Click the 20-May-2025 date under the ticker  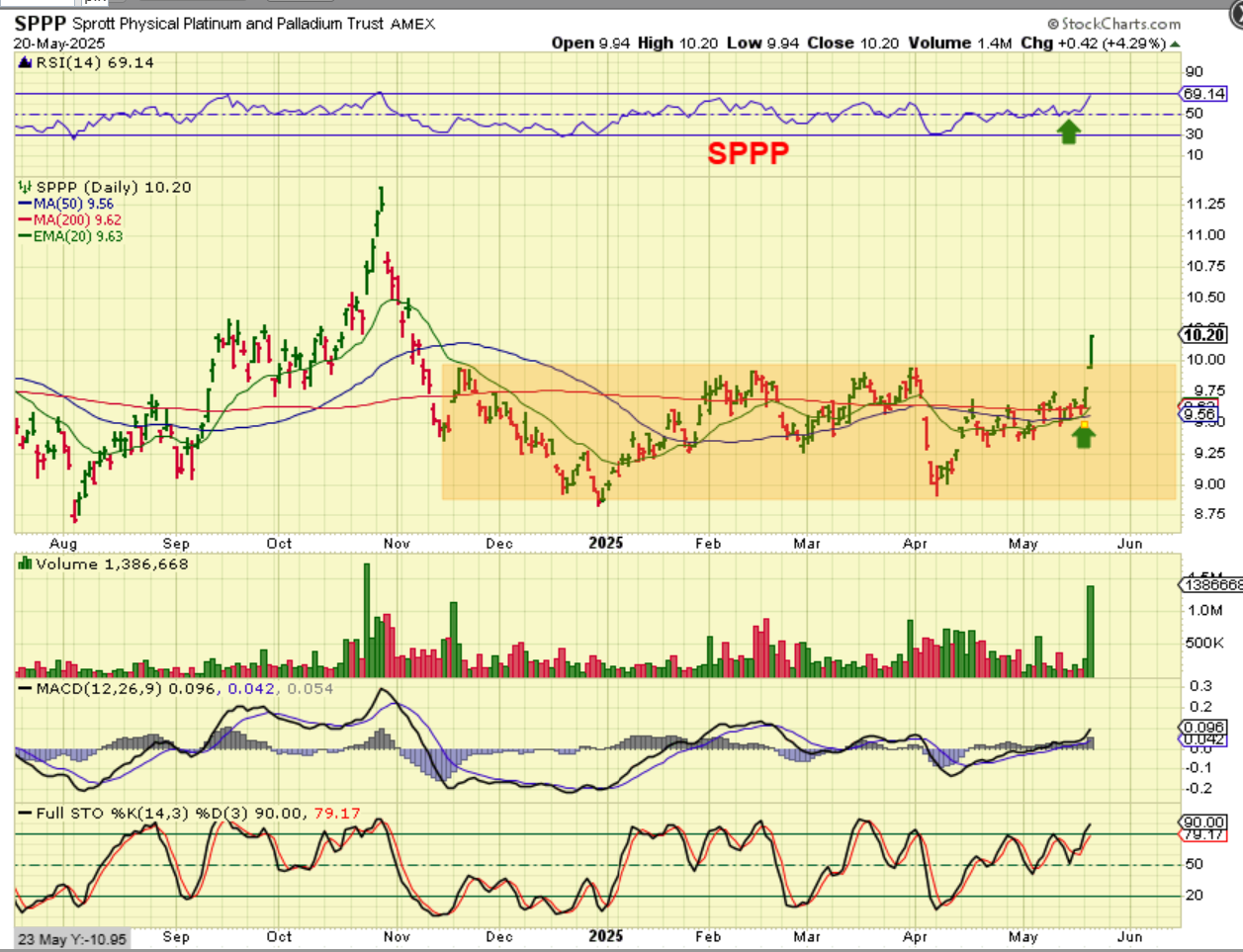(59, 43)
